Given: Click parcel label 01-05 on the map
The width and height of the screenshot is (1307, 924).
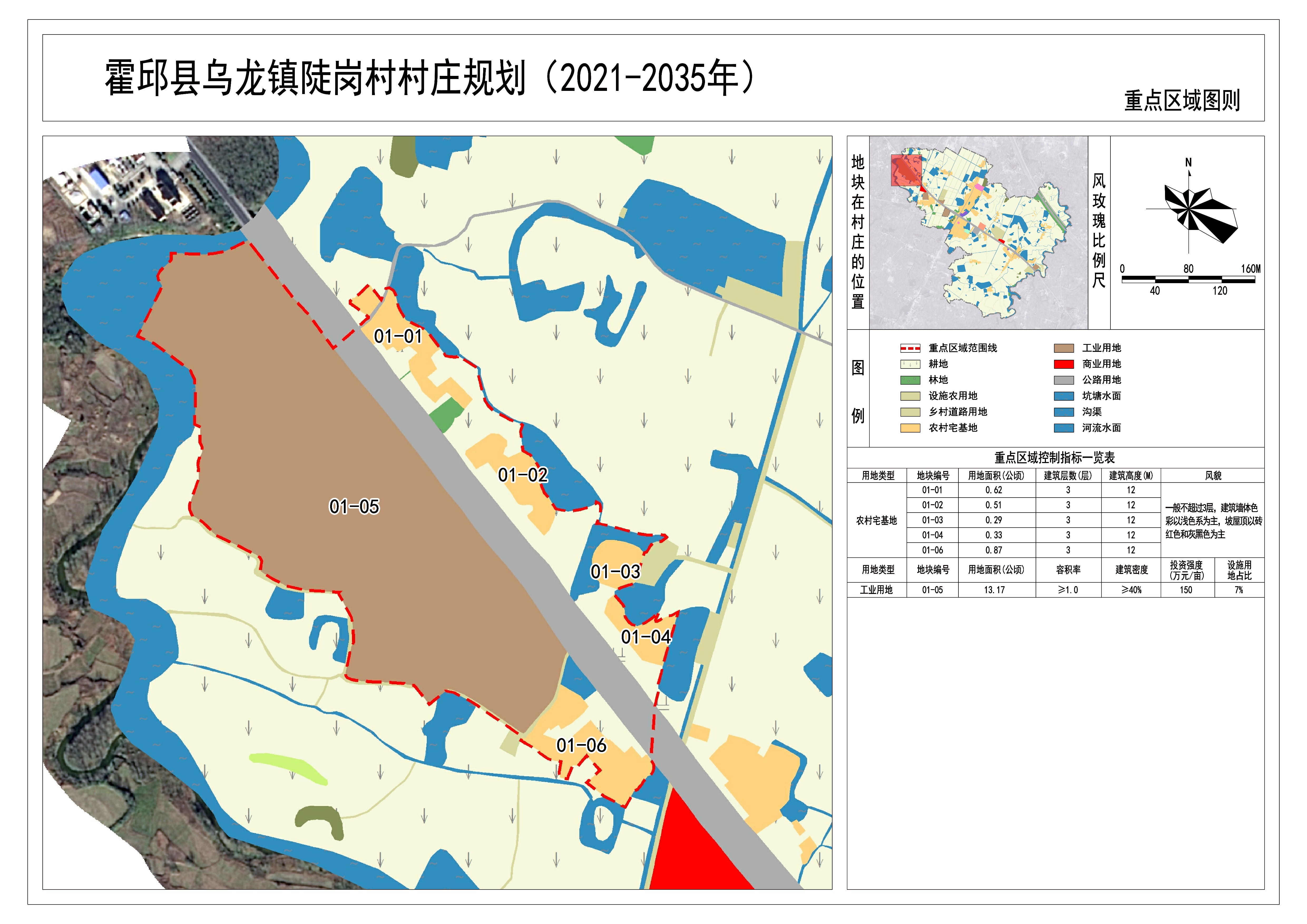Looking at the screenshot, I should tap(354, 506).
